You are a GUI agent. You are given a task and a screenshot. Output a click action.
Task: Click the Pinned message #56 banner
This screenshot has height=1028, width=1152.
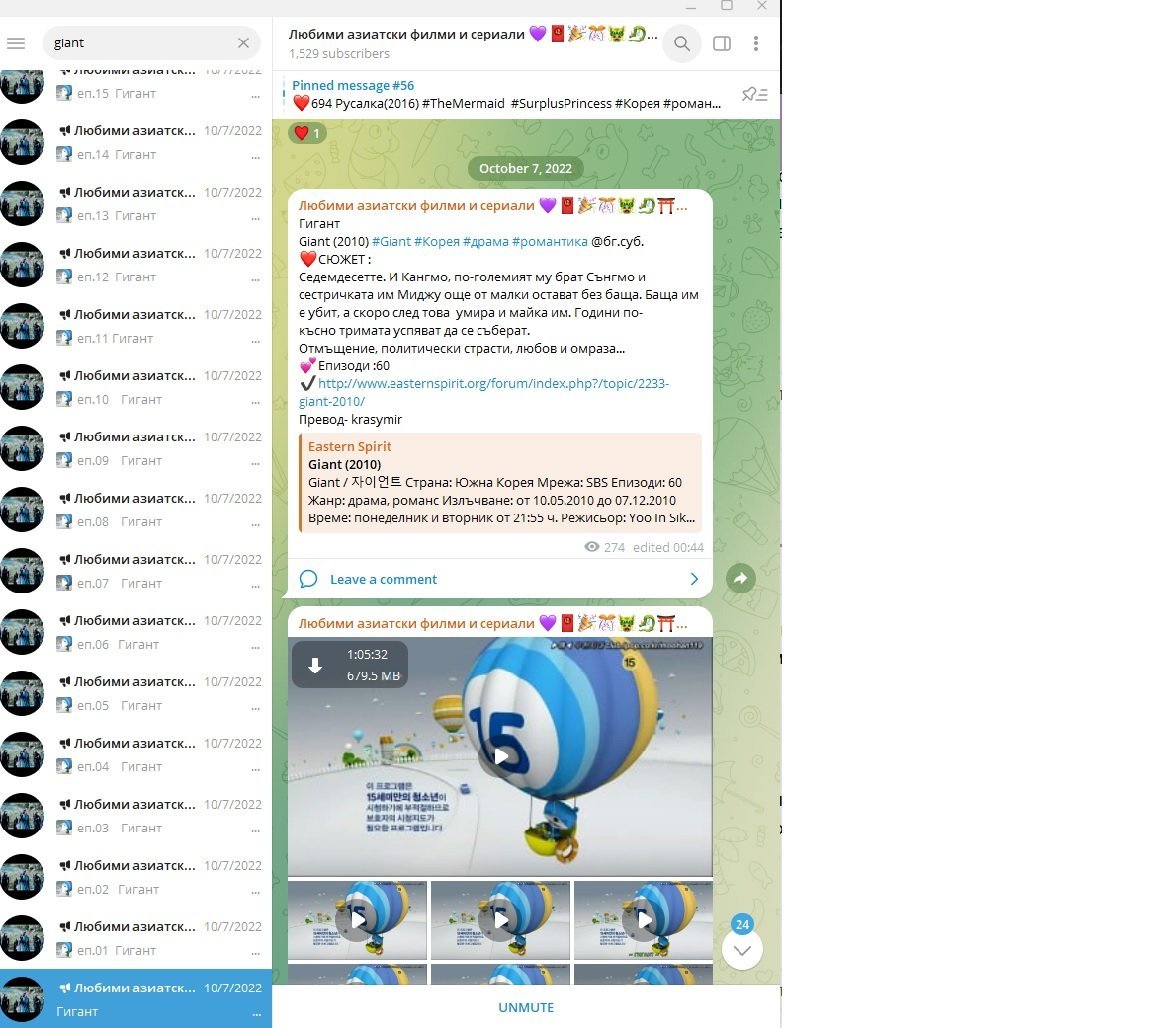(x=505, y=95)
